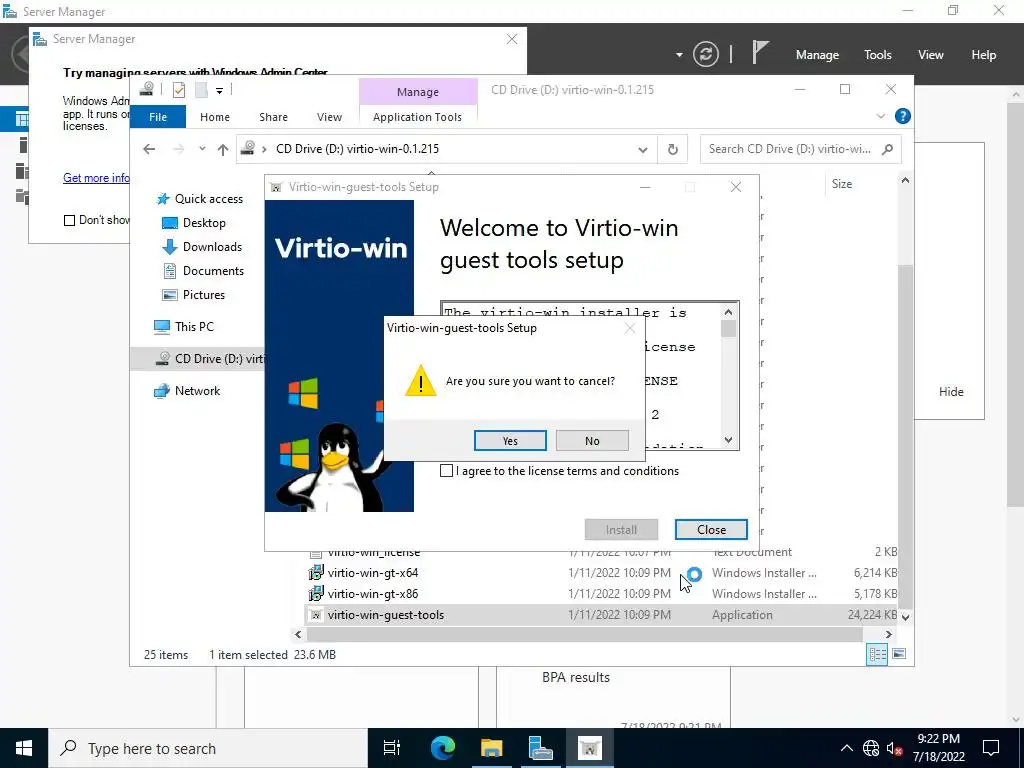Image resolution: width=1024 pixels, height=768 pixels.
Task: Click No in the cancel dialog
Action: 592,441
